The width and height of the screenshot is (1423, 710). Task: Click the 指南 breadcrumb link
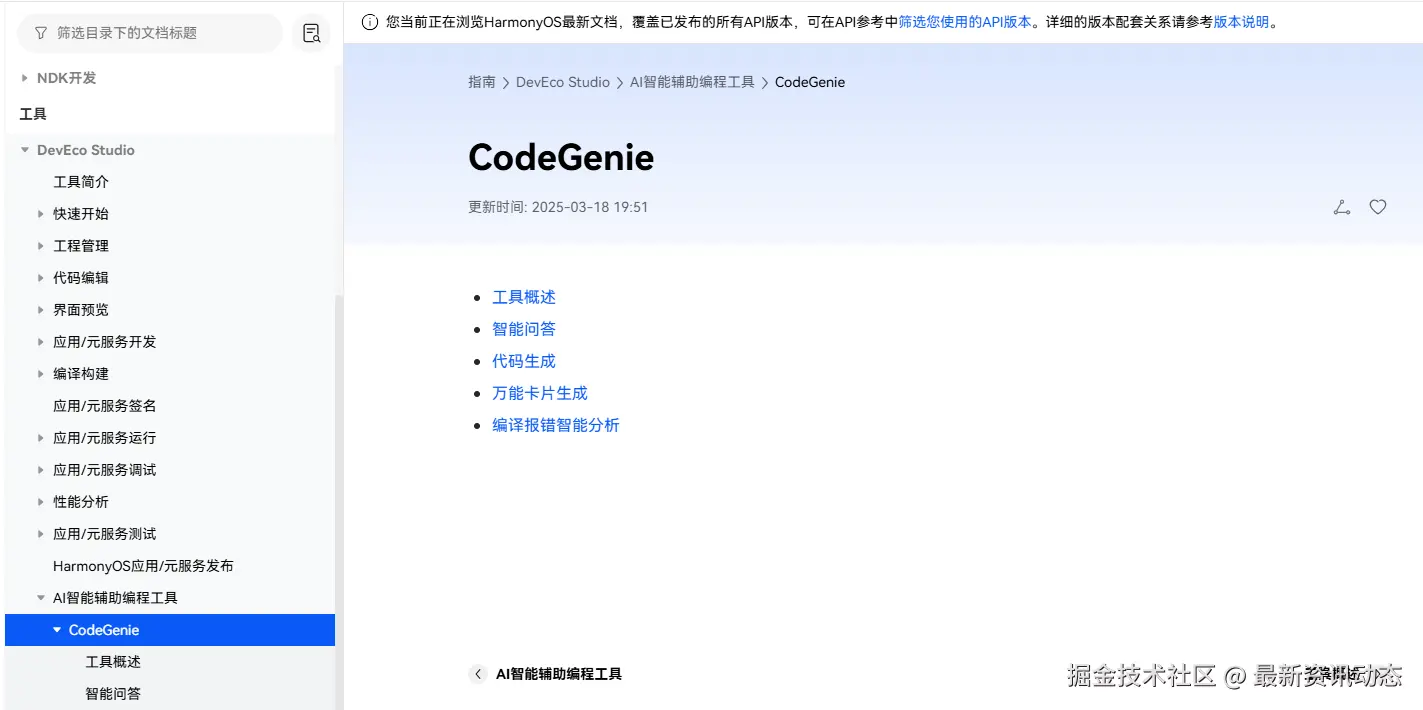click(x=481, y=82)
